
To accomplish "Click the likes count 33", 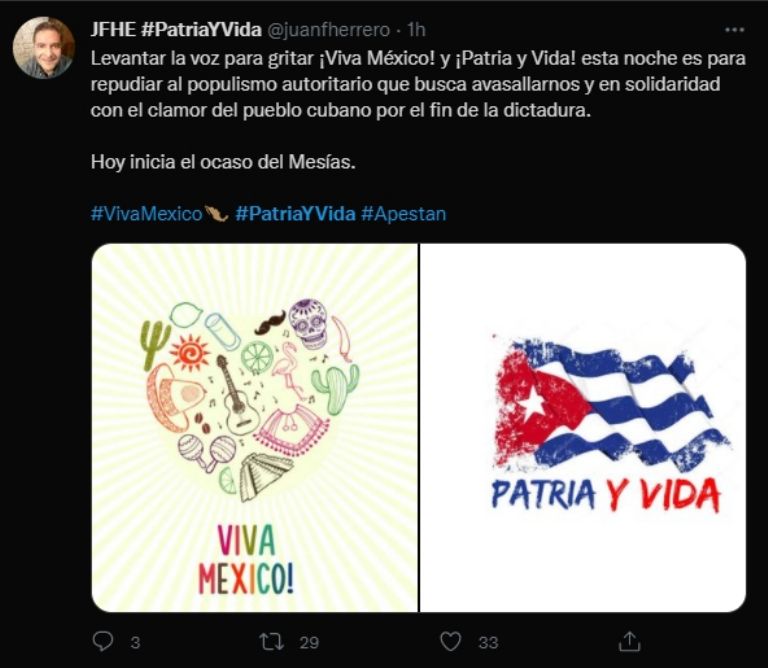I will (x=488, y=643).
